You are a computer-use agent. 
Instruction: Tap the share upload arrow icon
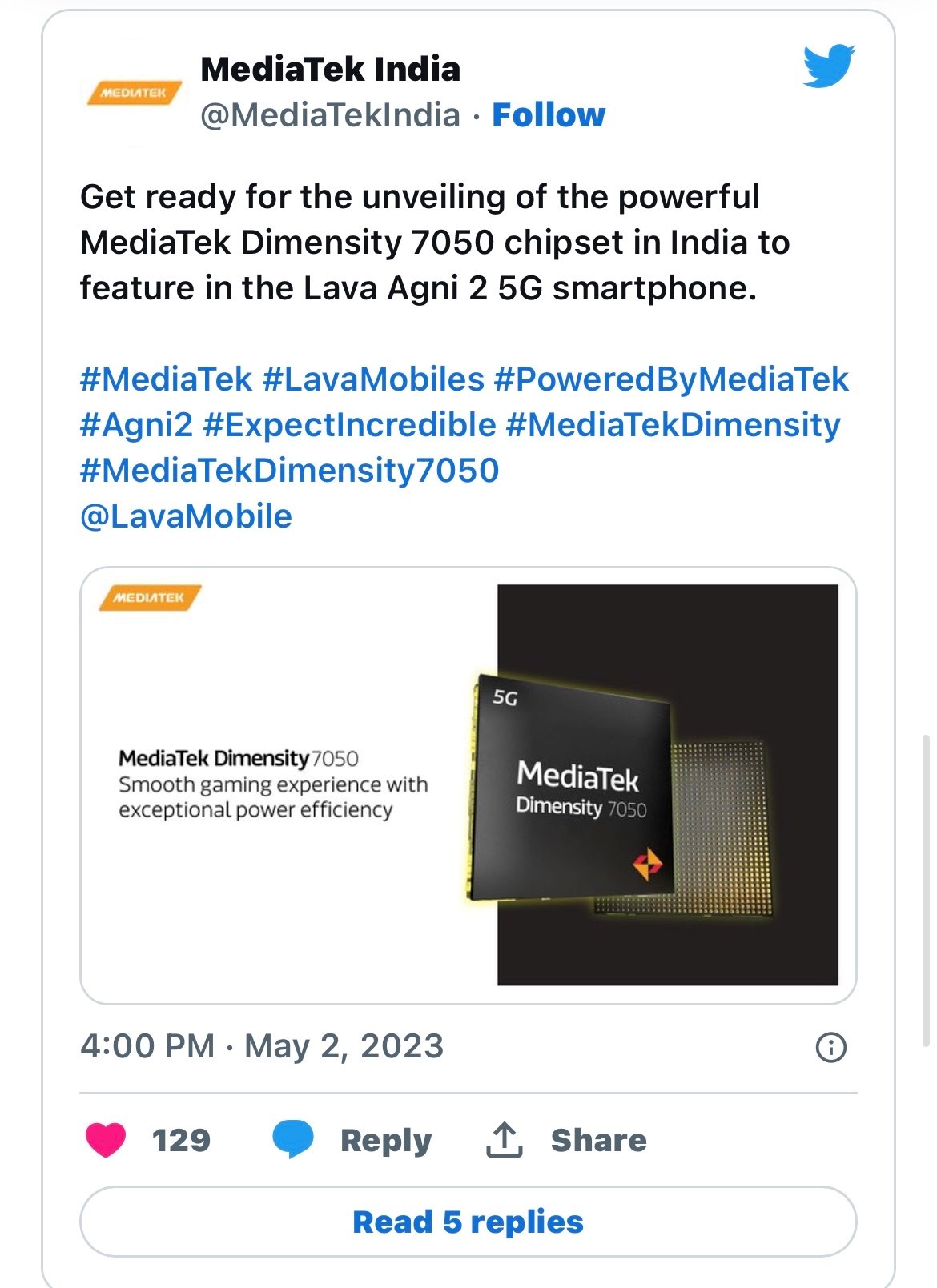(x=504, y=1140)
